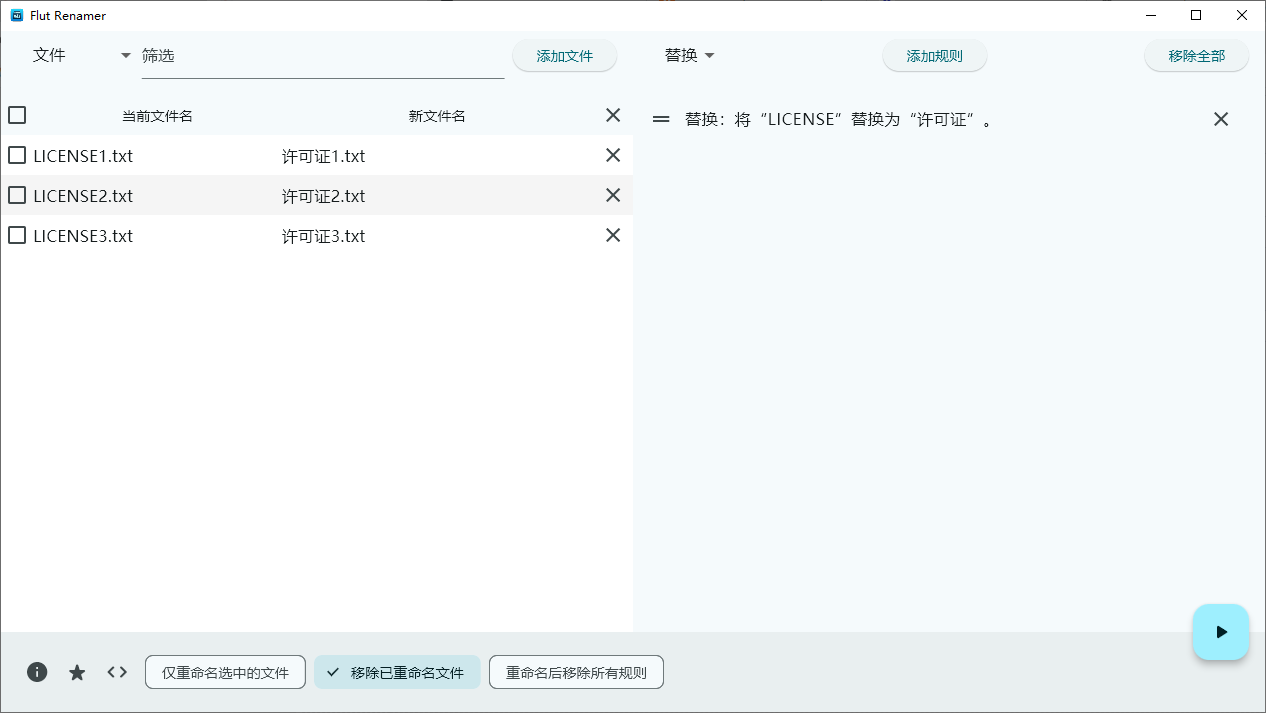
Task: Click the 添加规则 button
Action: click(x=935, y=56)
